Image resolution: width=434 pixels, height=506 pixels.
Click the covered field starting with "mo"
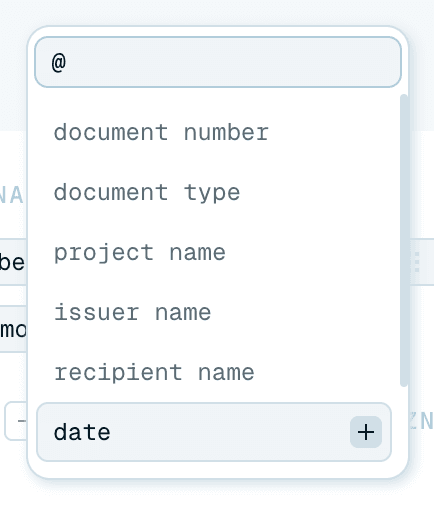click(x=13, y=329)
